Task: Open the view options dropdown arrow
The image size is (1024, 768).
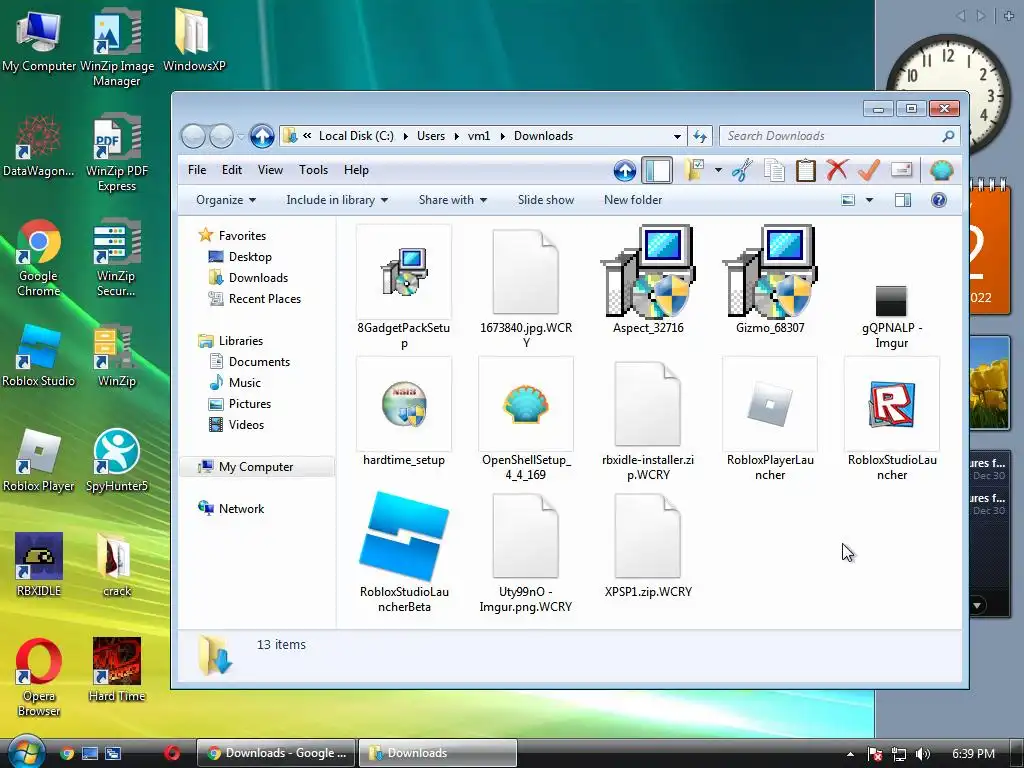Action: point(869,200)
